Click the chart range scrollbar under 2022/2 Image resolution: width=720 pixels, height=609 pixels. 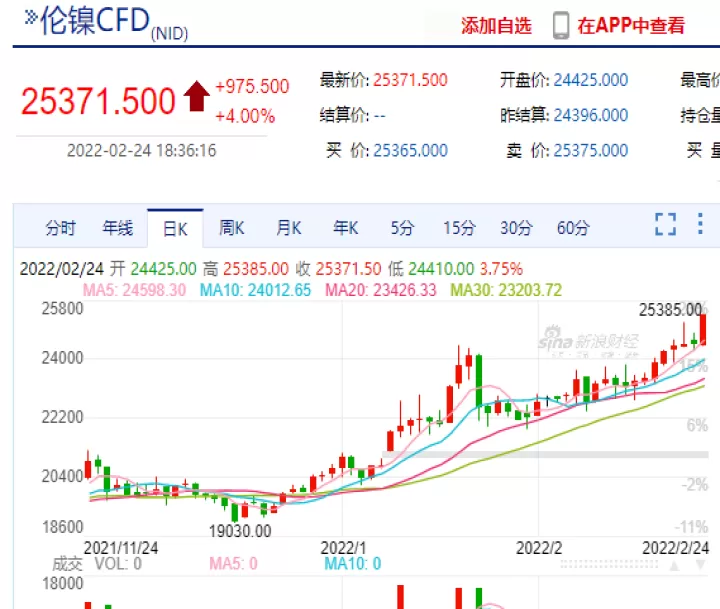point(609,564)
